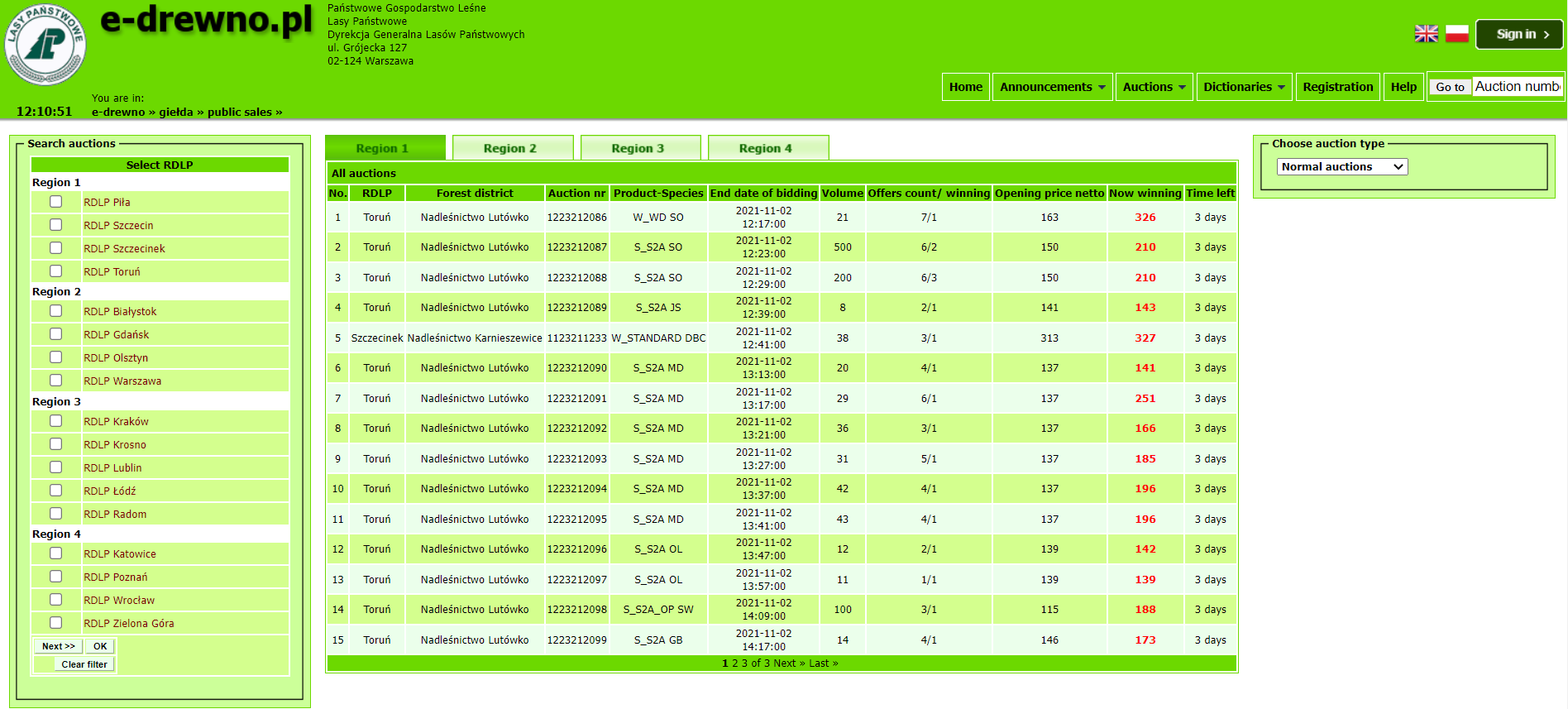
Task: Check the RDLP Szczecin checkbox
Action: 55,225
